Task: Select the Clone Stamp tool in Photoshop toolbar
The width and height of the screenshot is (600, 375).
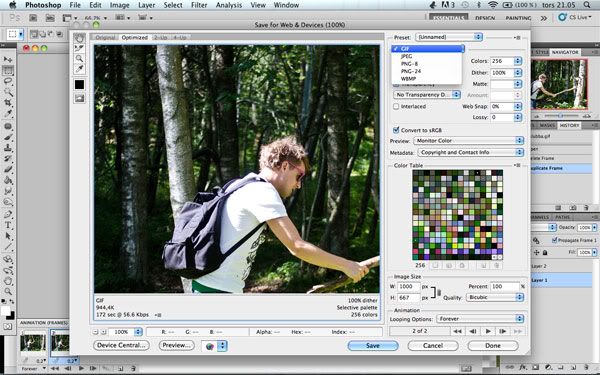Action: pos(8,148)
